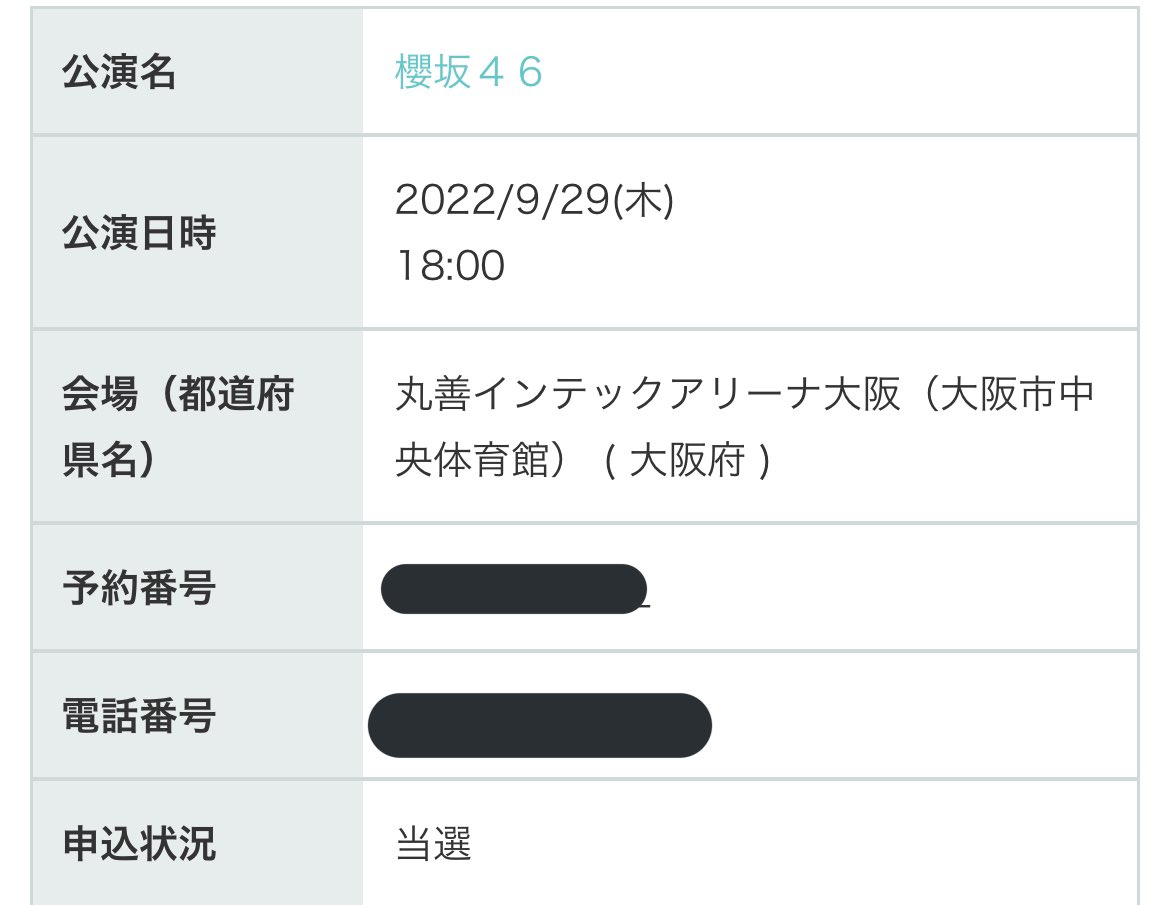Click the 18:00 start time text
The height and width of the screenshot is (905, 1170).
tap(451, 266)
